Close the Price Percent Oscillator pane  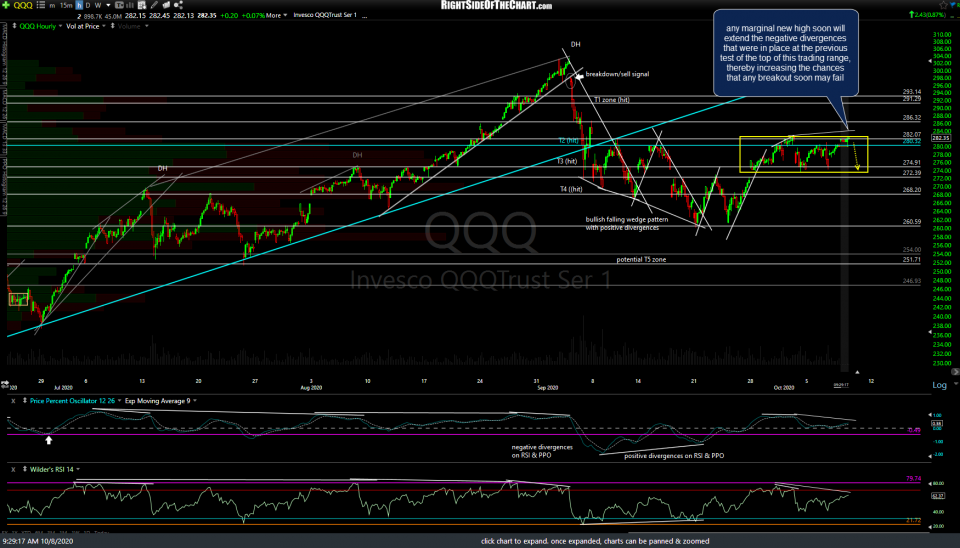[x=13, y=401]
